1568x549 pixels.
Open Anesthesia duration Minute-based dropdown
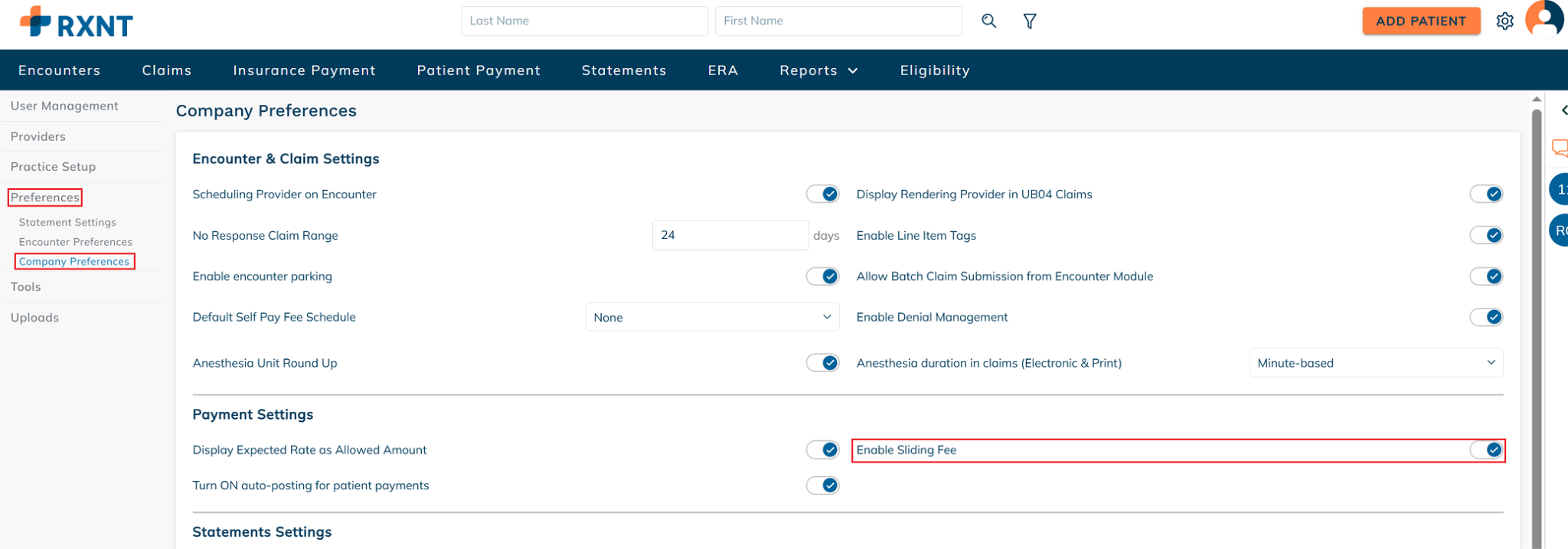(x=1376, y=363)
